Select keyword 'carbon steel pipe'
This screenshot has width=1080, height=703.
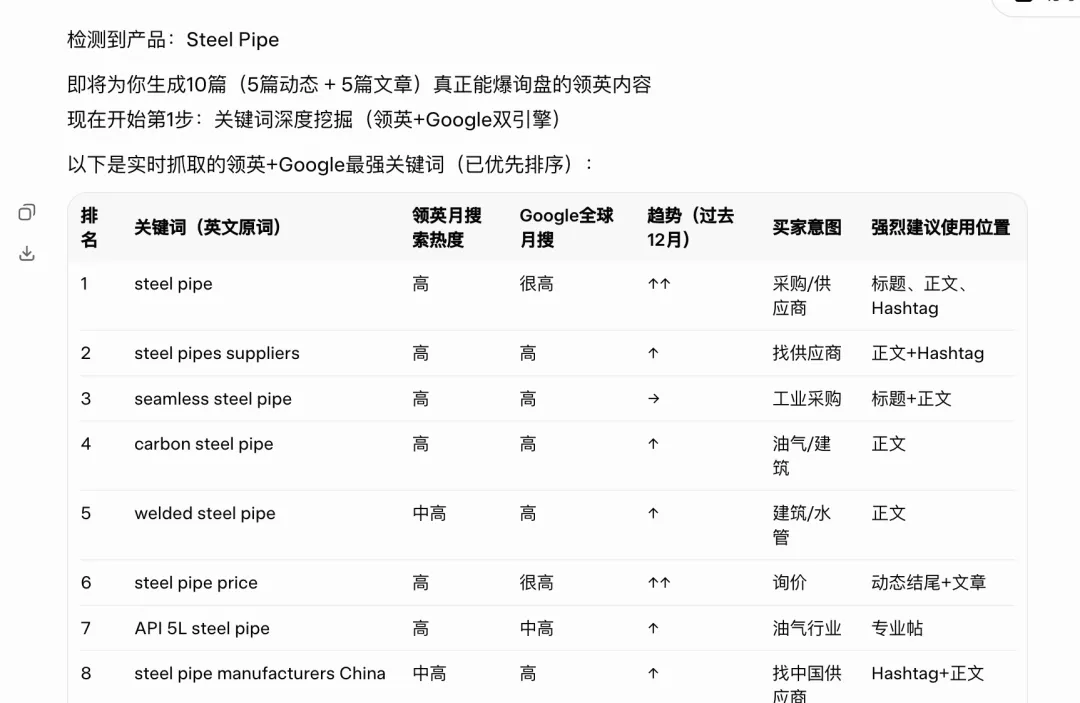click(203, 444)
